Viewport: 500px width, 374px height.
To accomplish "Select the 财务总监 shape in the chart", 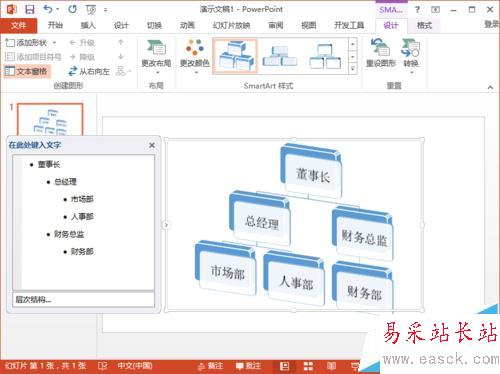I will click(363, 234).
